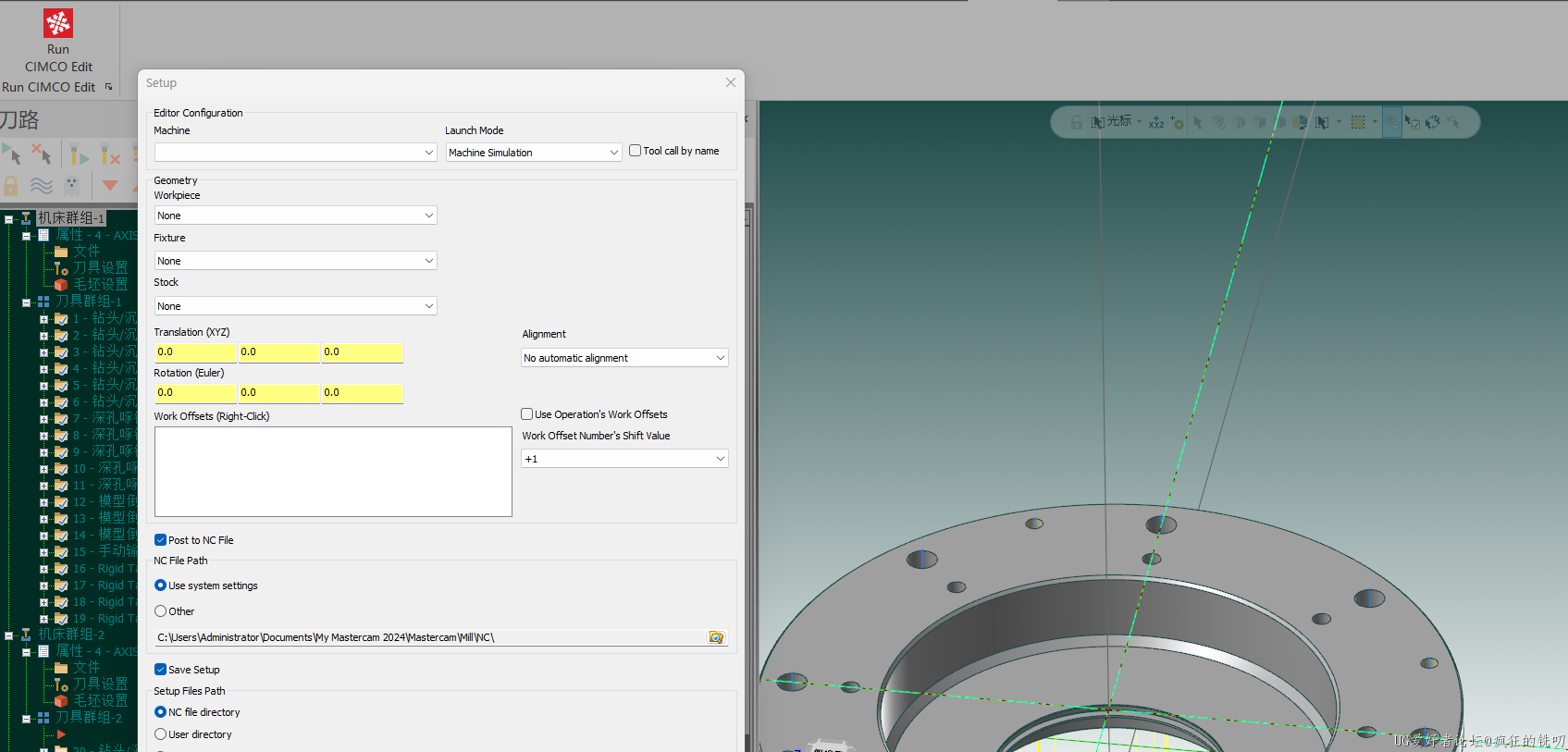The image size is (1568, 752).
Task: Collapse the 机床群组-2 tree node
Action: coord(9,635)
